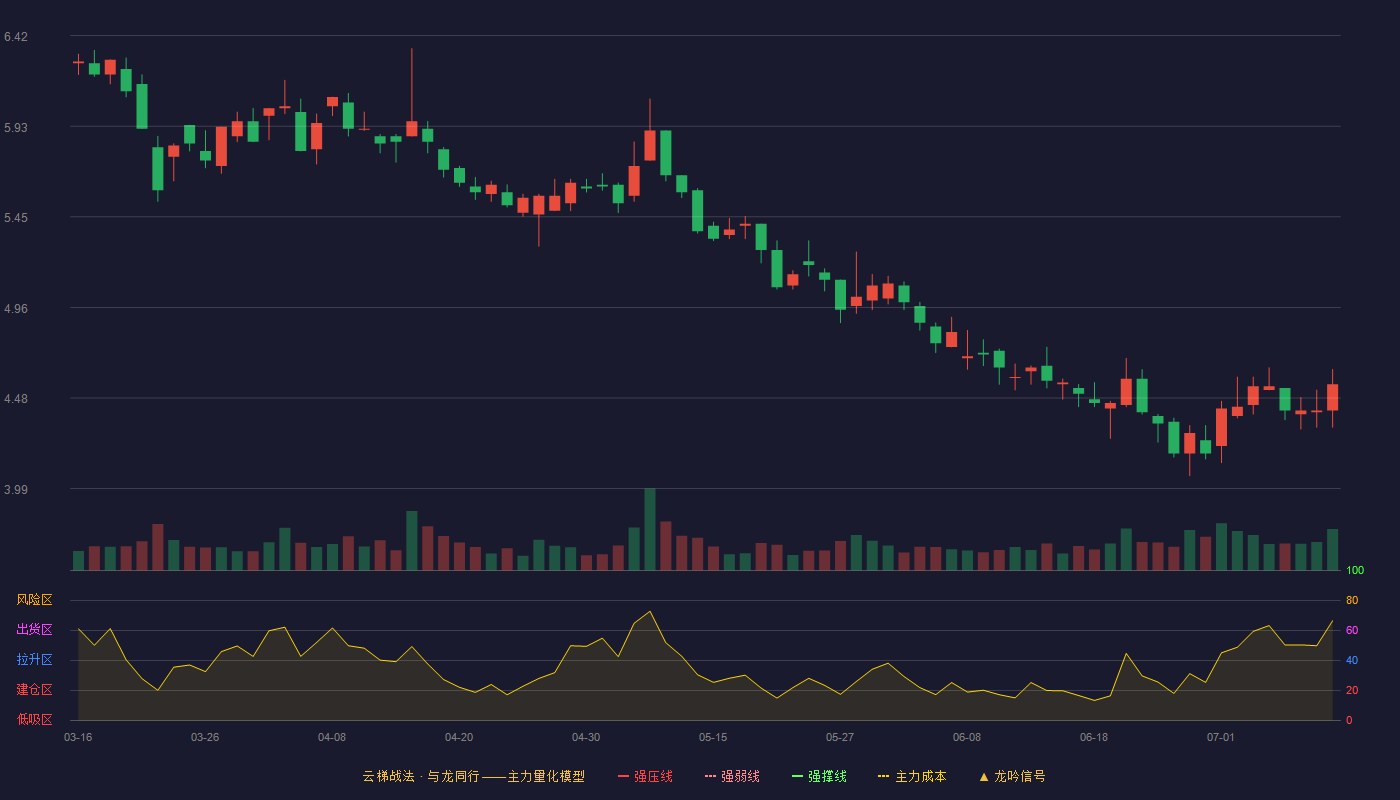Image resolution: width=1400 pixels, height=800 pixels.
Task: Select the 建仓区 zone label
Action: pyautogui.click(x=34, y=690)
